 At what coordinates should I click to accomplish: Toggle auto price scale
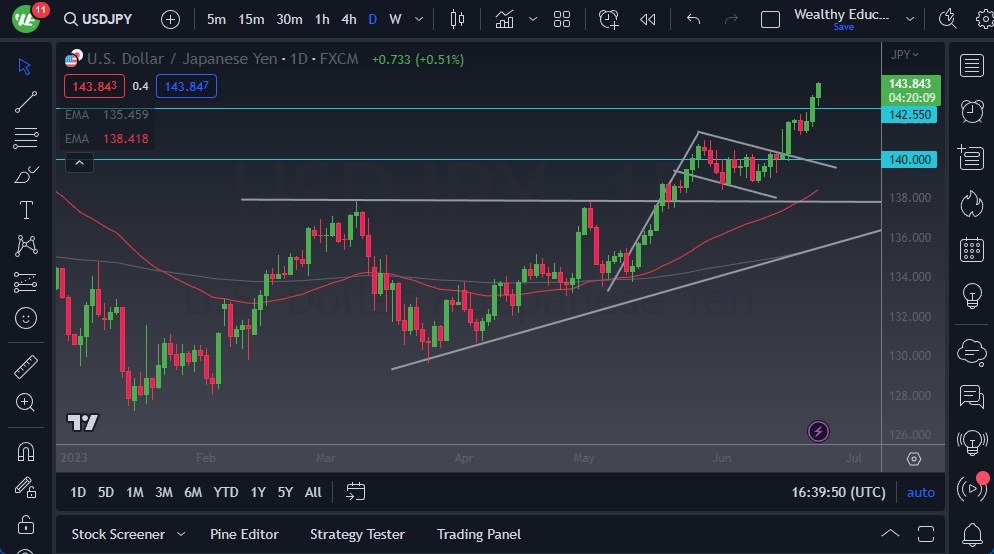coord(920,492)
